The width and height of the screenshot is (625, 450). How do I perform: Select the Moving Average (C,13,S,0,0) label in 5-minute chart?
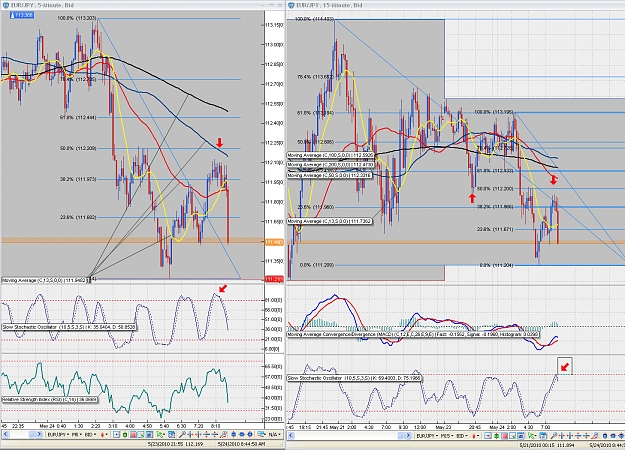click(44, 280)
